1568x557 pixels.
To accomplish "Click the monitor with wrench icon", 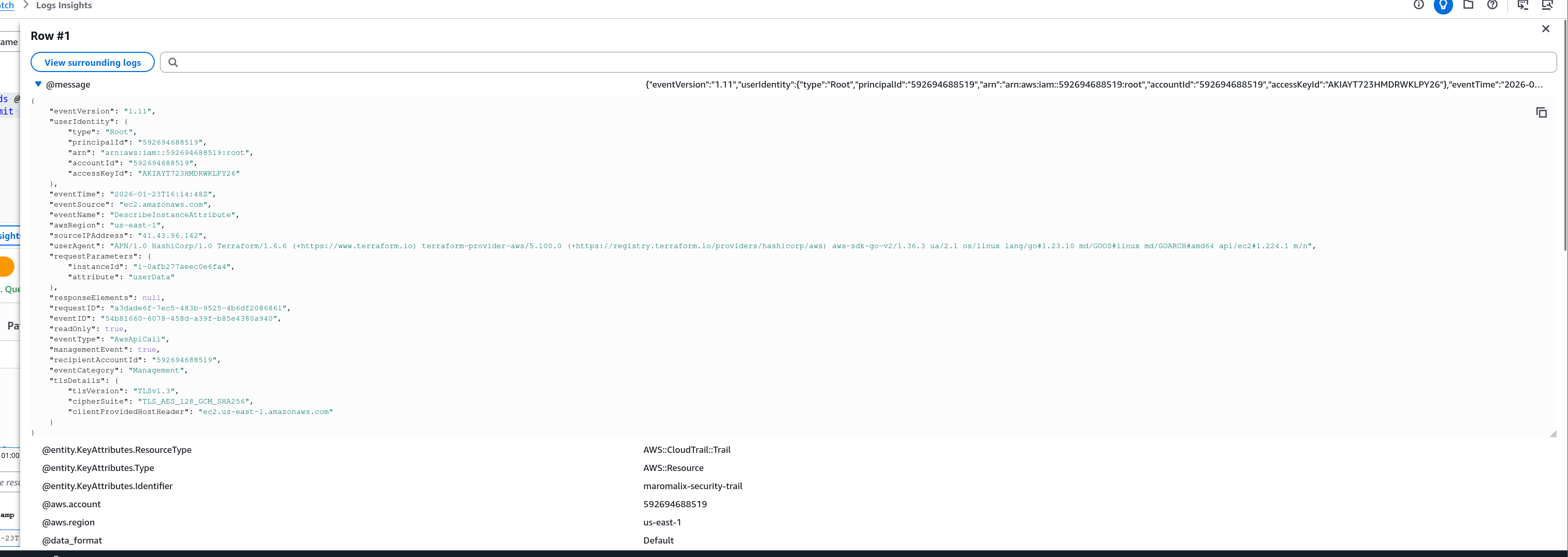I will [x=1547, y=5].
